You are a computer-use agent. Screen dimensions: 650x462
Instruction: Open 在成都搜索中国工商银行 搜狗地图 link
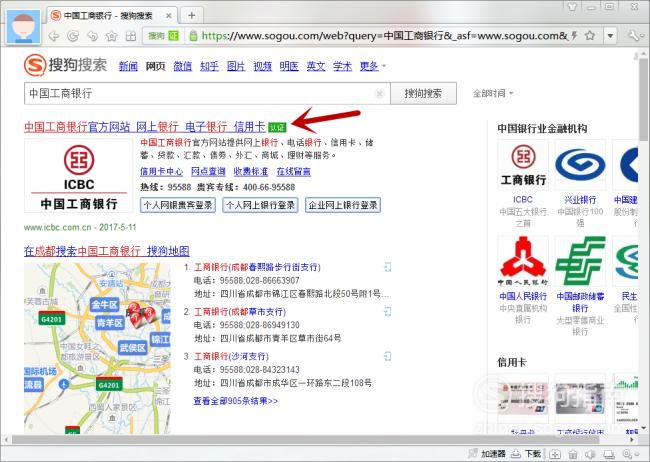(107, 251)
